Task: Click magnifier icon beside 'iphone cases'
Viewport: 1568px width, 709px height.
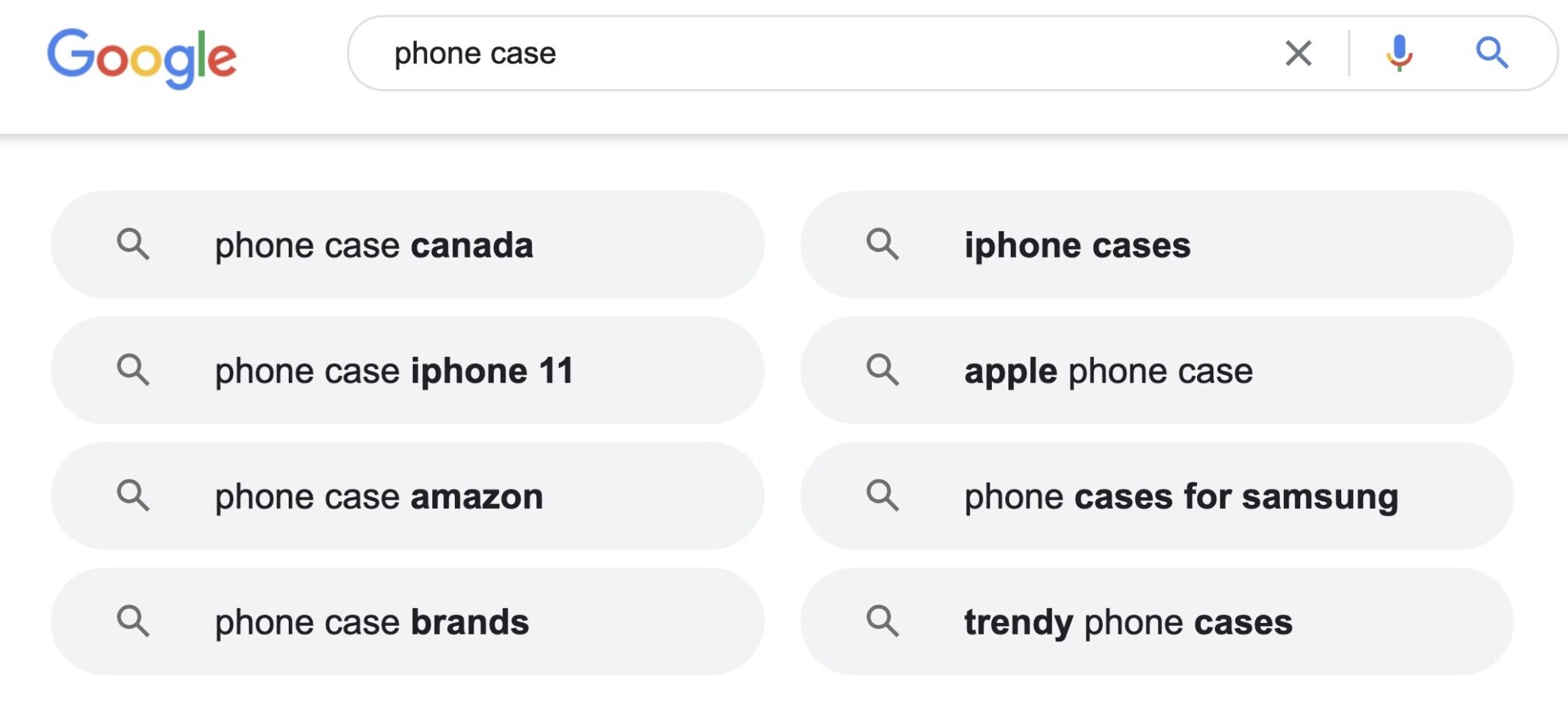Action: [x=883, y=244]
